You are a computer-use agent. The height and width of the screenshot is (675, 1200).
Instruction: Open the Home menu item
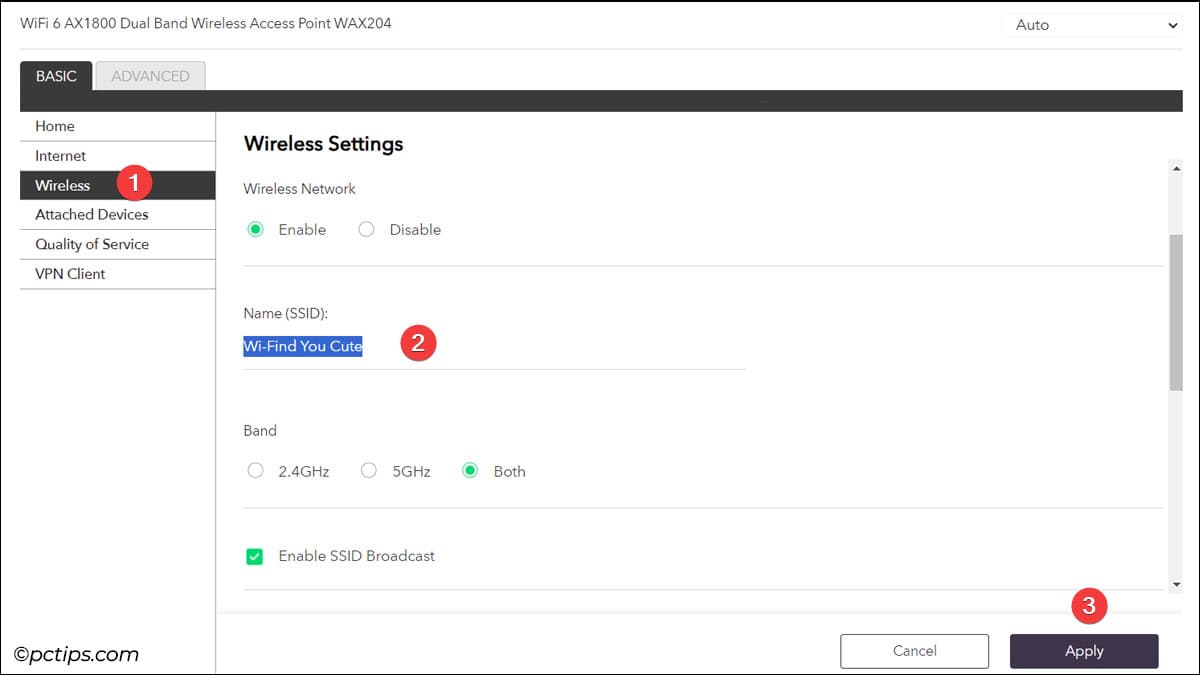click(x=117, y=126)
